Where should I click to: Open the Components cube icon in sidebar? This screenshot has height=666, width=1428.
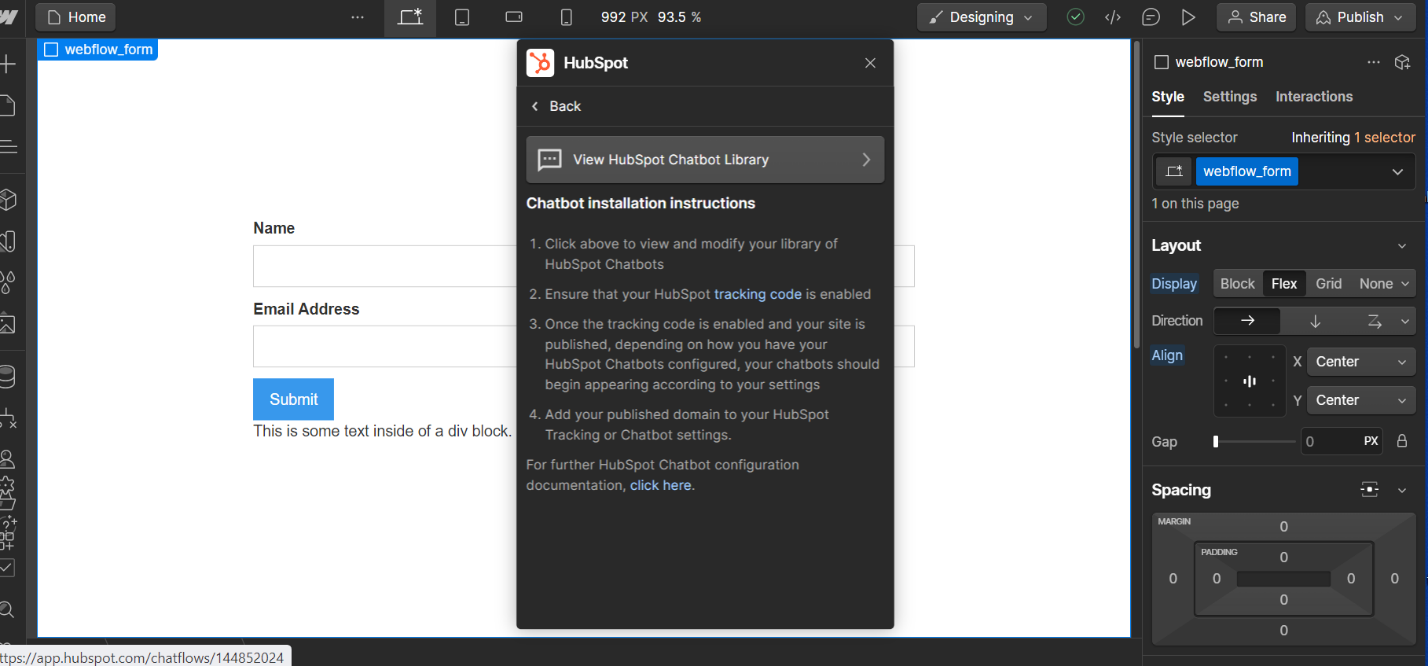coord(7,200)
